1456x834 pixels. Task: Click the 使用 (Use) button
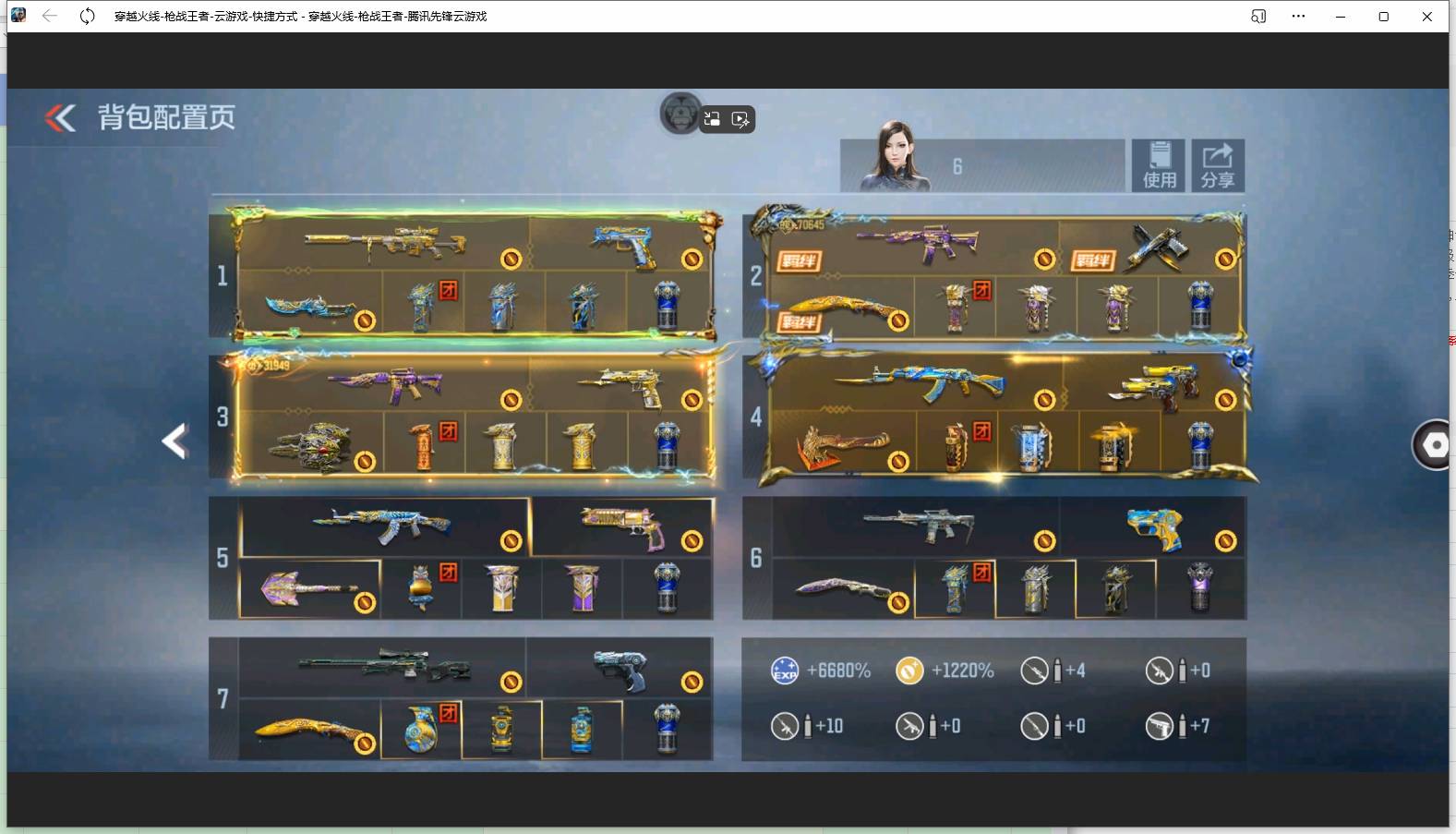1160,166
